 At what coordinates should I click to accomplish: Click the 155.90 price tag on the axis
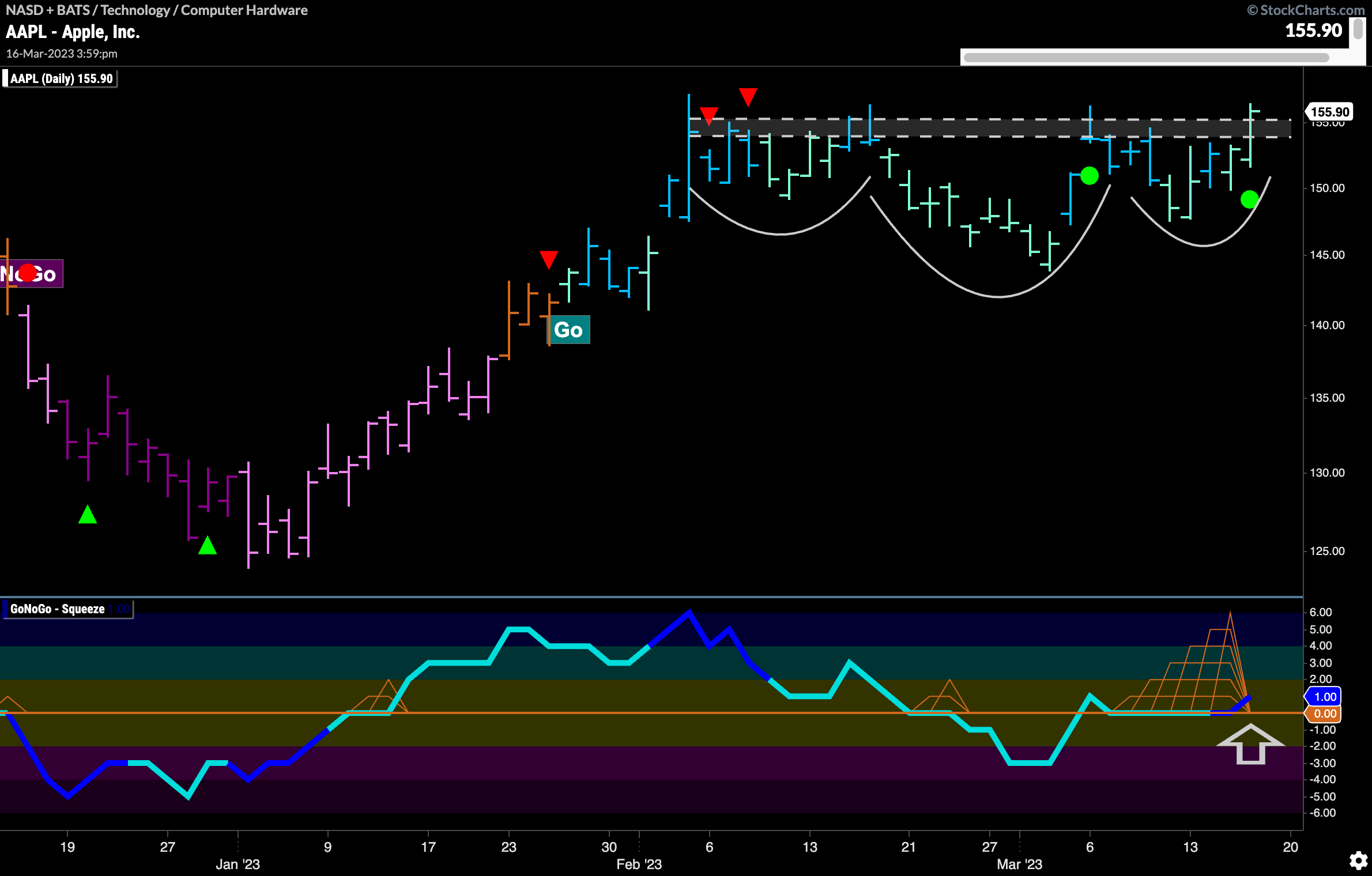point(1329,112)
